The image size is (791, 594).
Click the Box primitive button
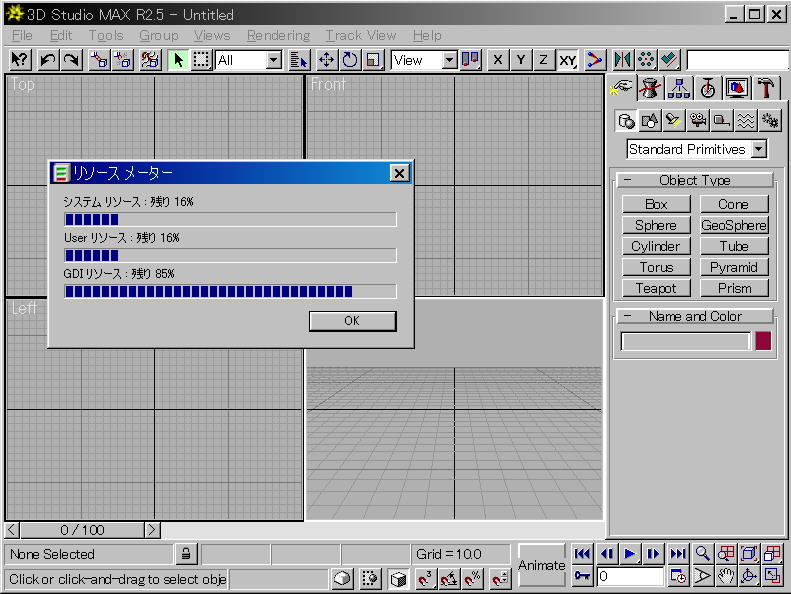(656, 204)
